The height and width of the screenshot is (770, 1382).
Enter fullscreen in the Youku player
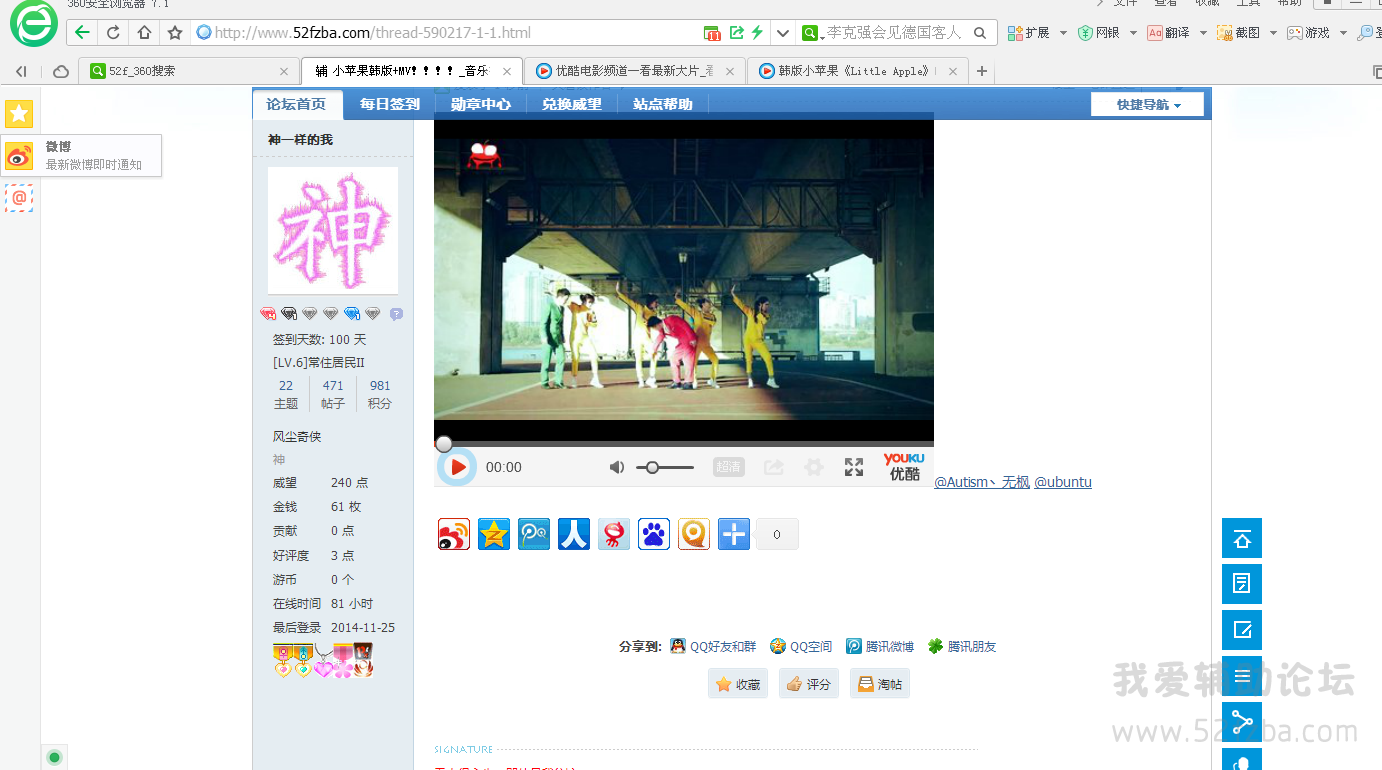[x=854, y=467]
